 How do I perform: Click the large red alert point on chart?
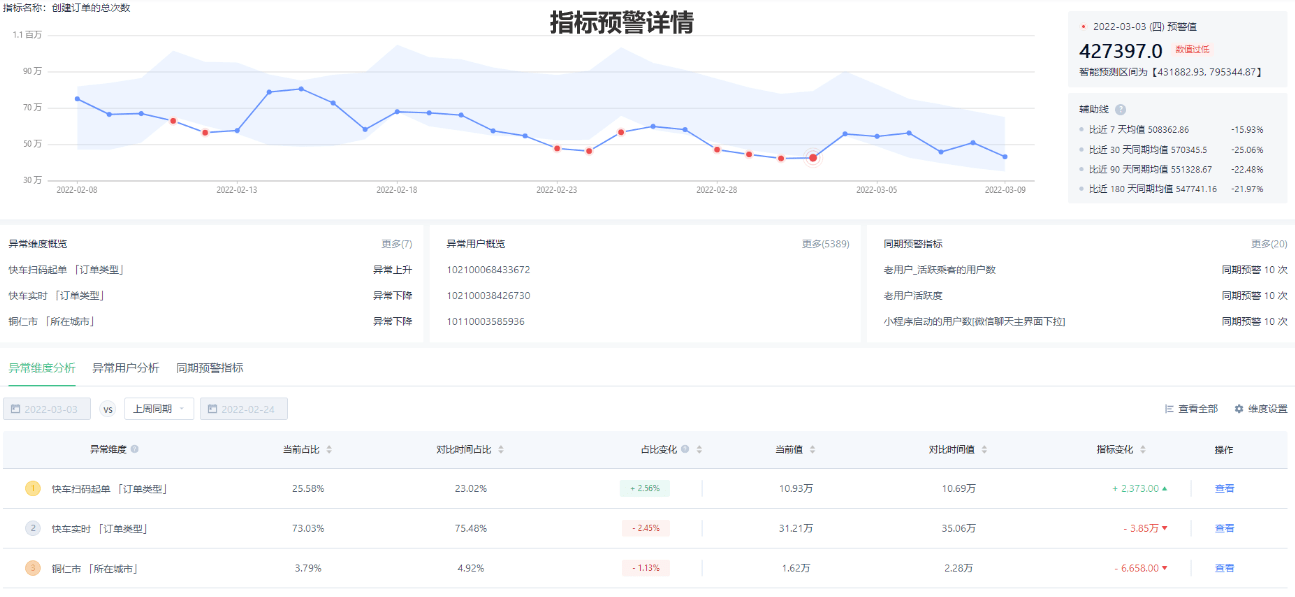[813, 158]
